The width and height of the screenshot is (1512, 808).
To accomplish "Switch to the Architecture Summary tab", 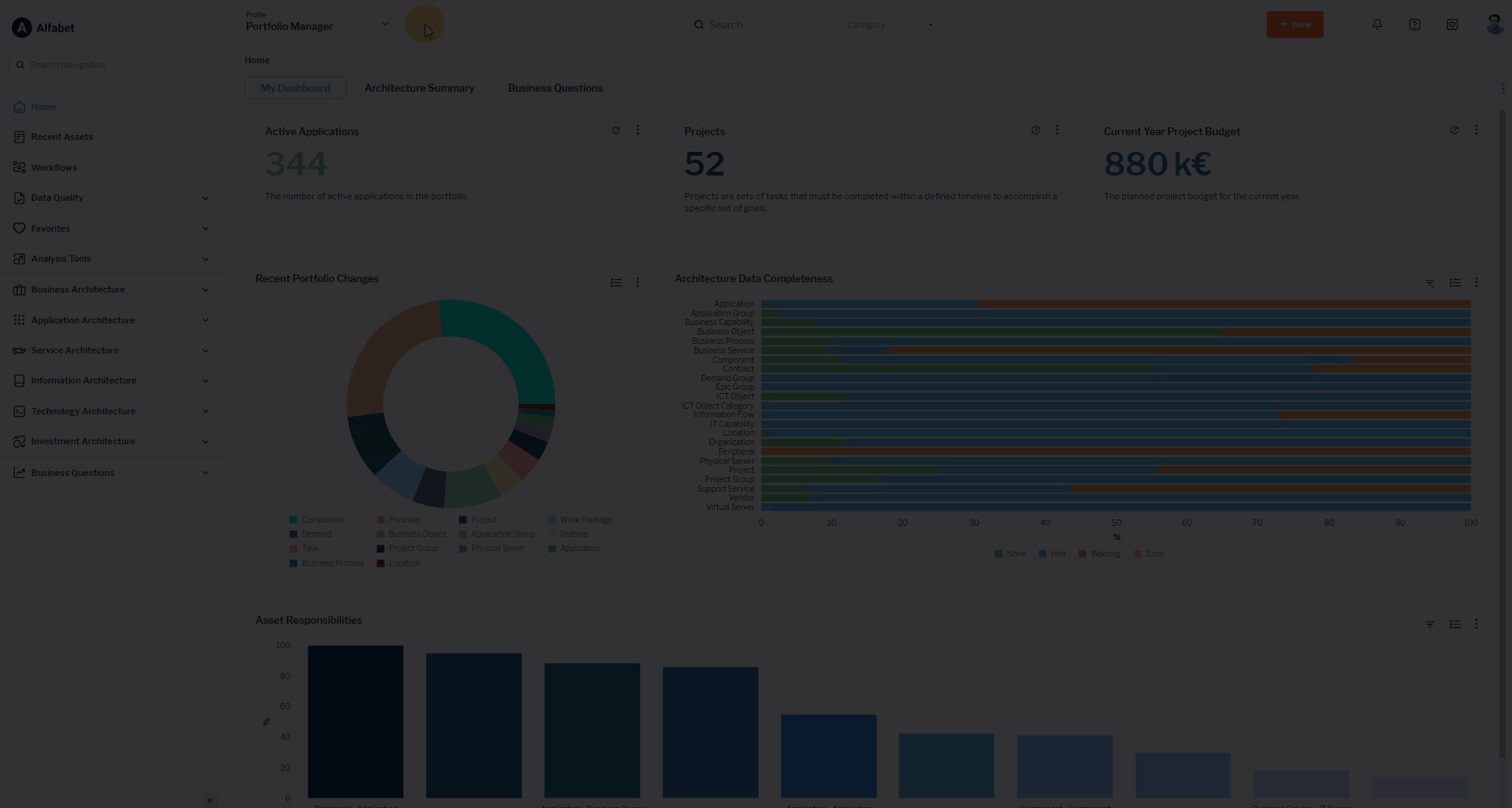I will (x=419, y=88).
